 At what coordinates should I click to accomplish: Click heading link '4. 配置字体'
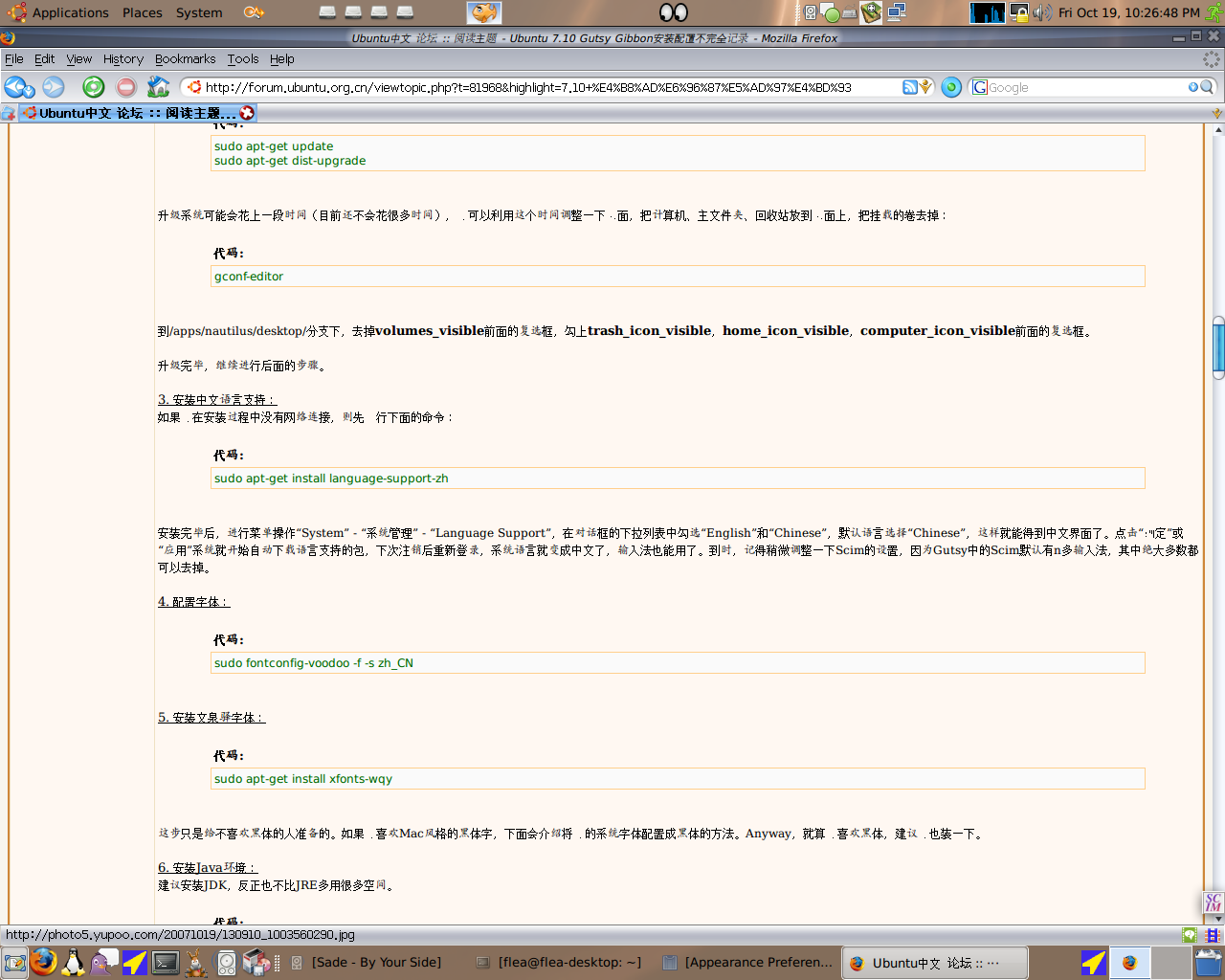coord(194,602)
